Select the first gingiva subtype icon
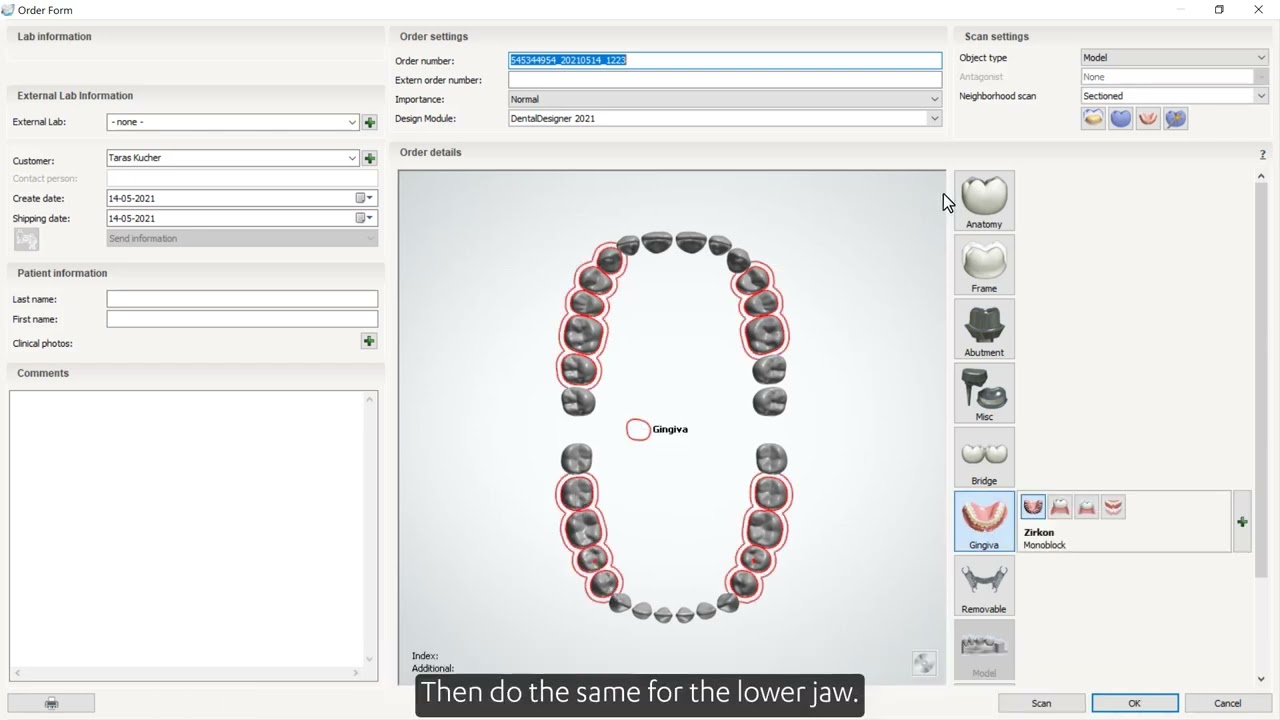1280x720 pixels. (1033, 507)
